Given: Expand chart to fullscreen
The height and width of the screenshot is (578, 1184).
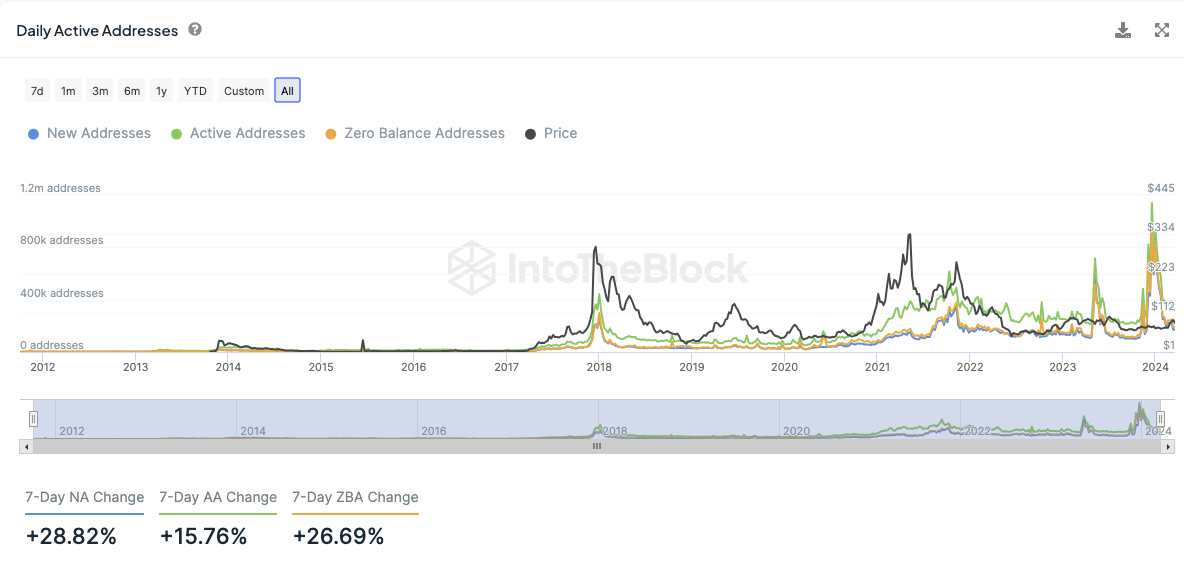Looking at the screenshot, I should [1162, 30].
